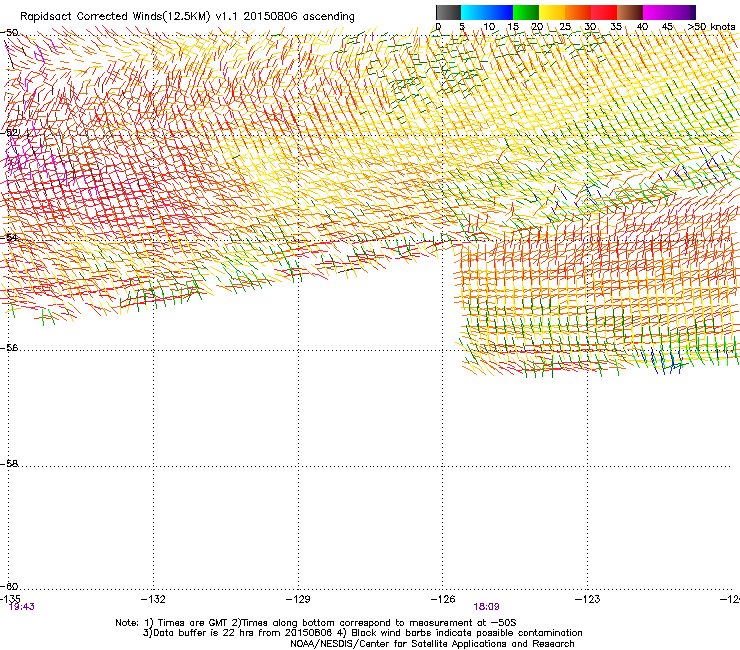
Task: Click the latitude label '-58'
Action: (9, 464)
